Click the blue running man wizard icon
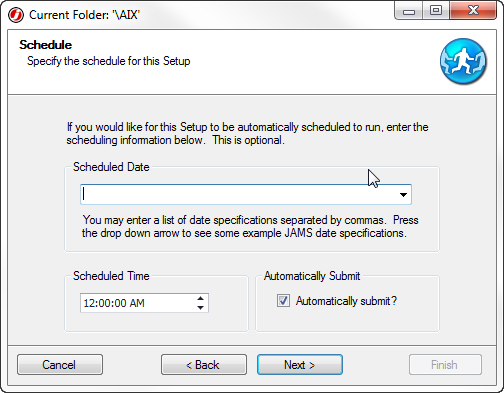504x393 pixels. point(463,61)
